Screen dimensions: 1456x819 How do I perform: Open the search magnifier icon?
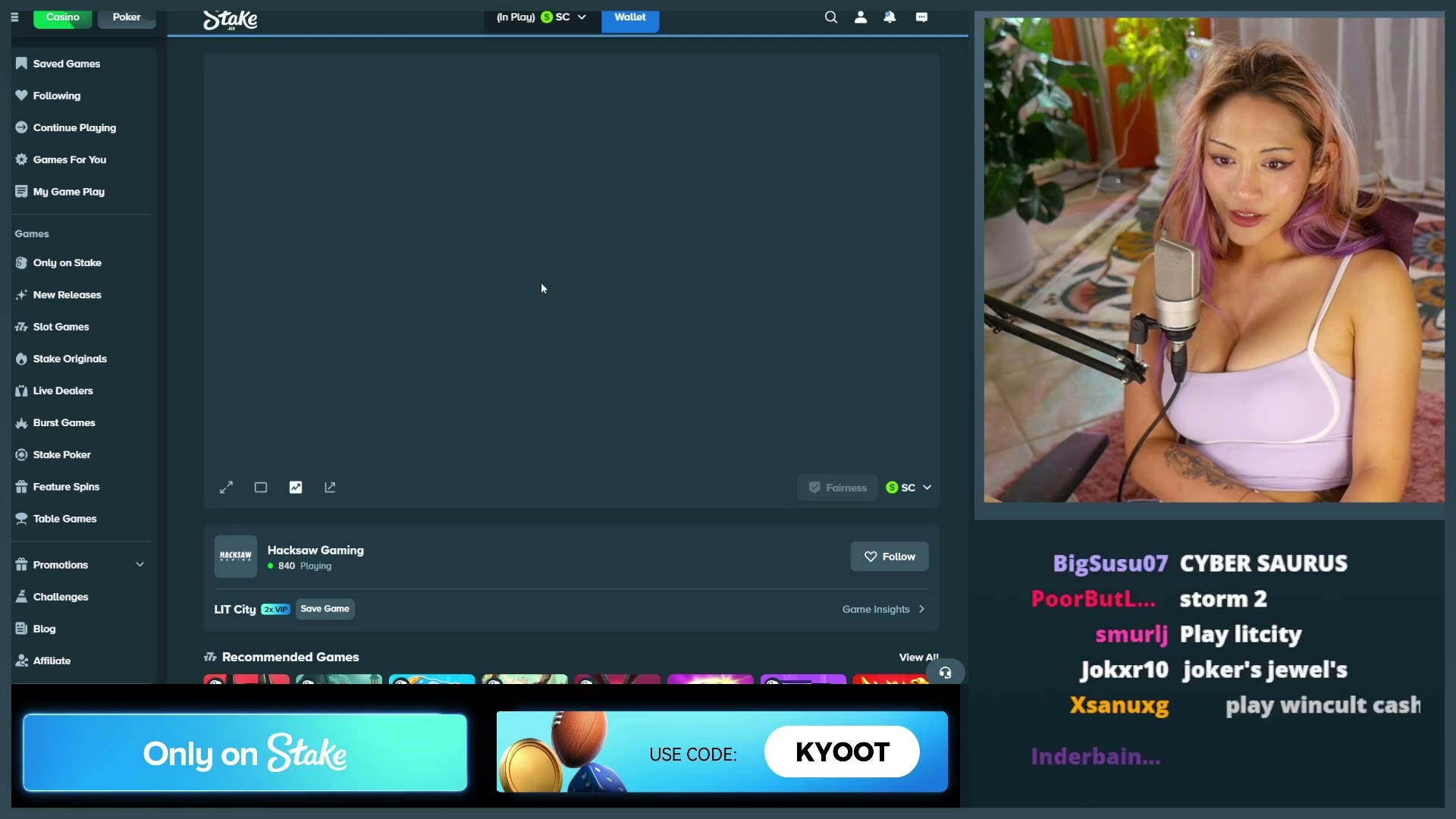pos(831,17)
